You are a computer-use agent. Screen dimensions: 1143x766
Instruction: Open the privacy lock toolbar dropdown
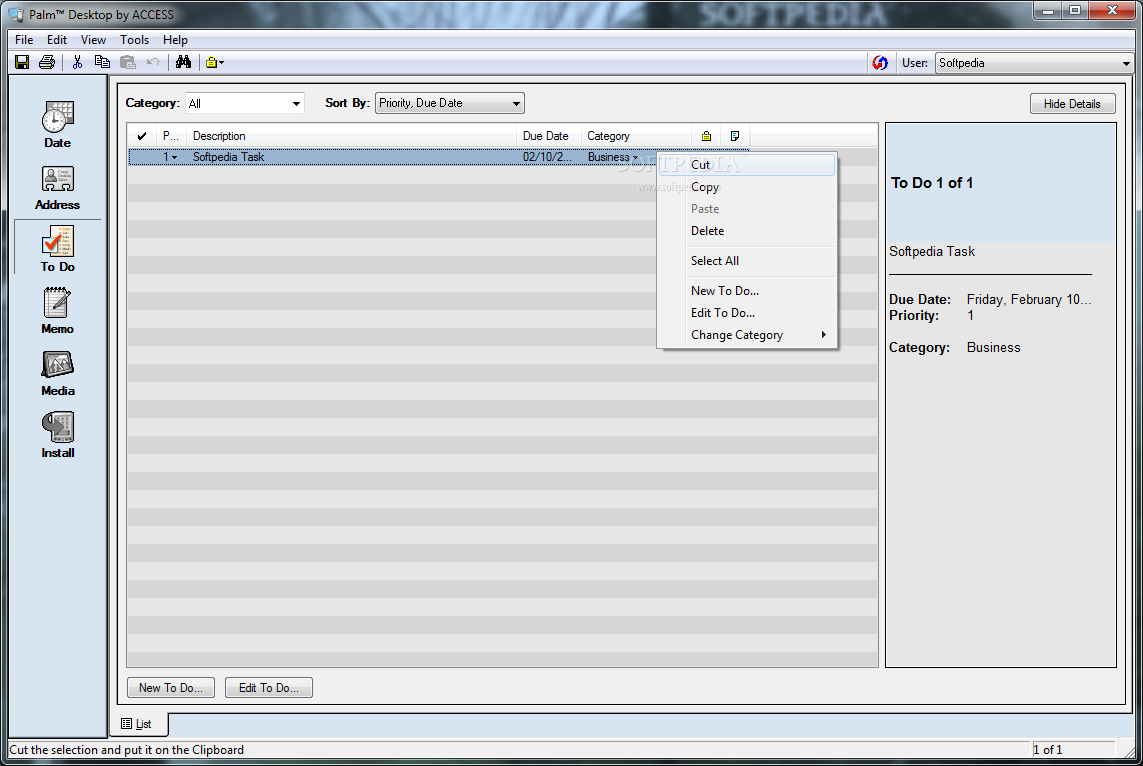tap(214, 63)
